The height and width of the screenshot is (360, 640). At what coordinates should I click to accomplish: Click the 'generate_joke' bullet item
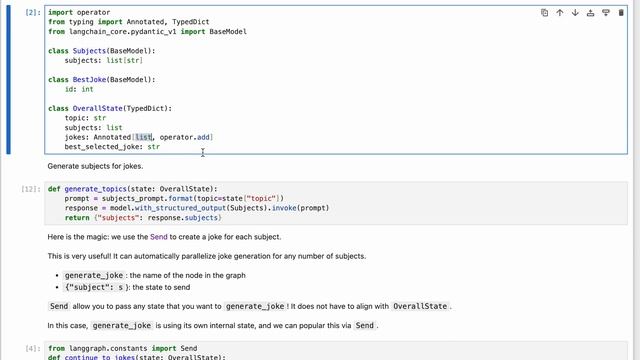click(155, 275)
